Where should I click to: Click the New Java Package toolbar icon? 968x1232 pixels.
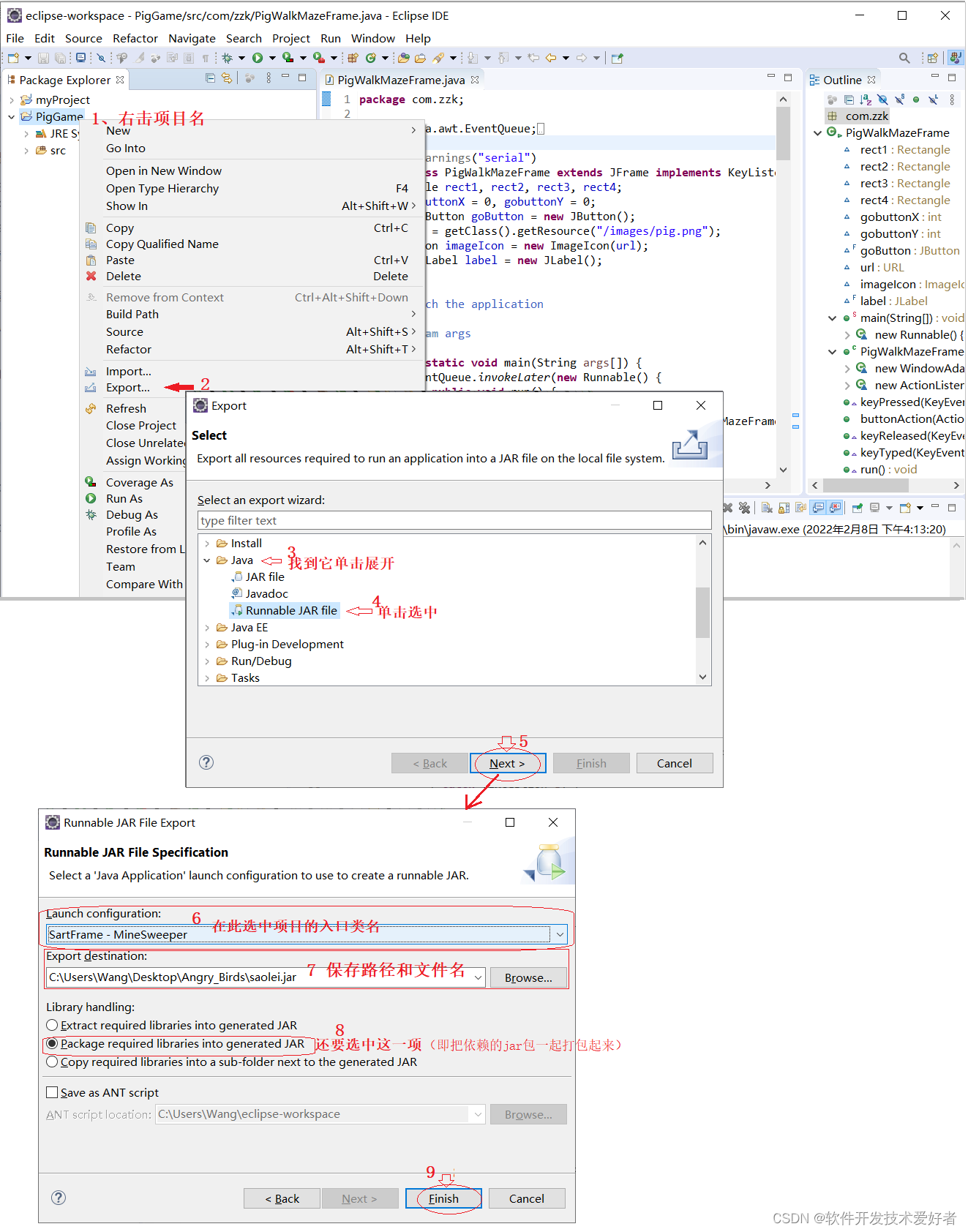click(353, 58)
